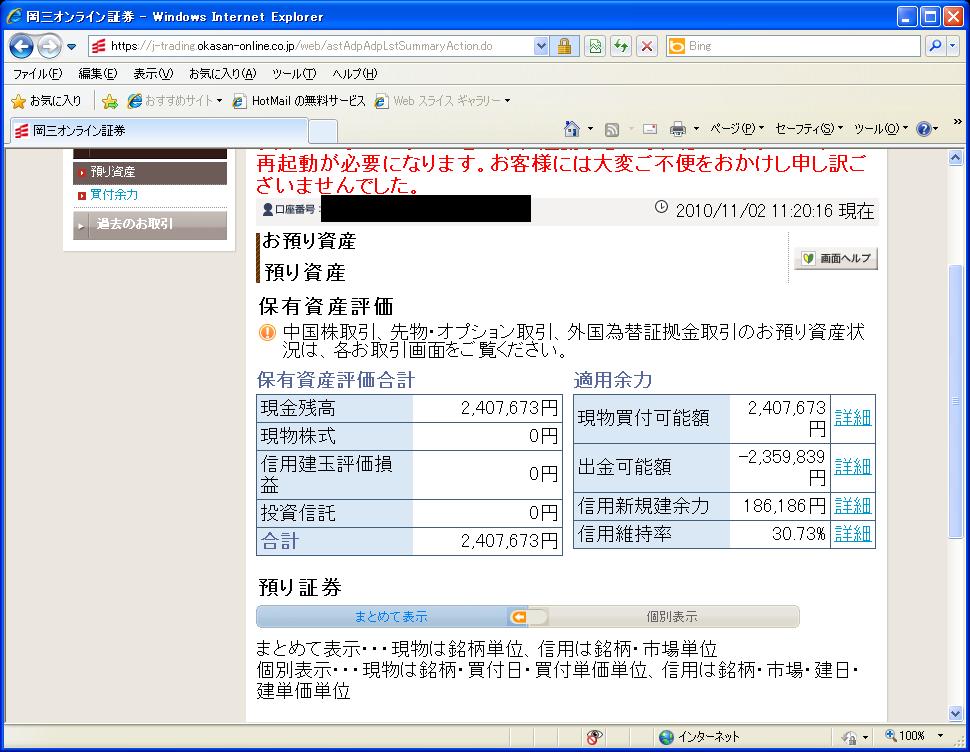Open the search provider dropdown arrow
The image size is (970, 752).
tap(952, 46)
